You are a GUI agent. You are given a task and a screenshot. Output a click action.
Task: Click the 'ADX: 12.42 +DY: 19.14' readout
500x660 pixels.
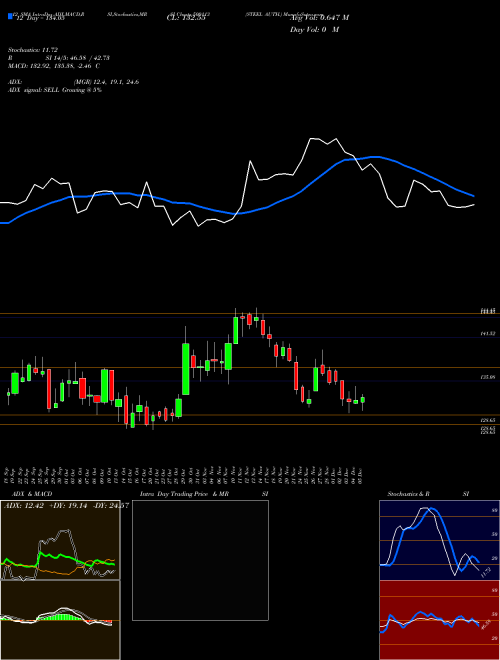coord(45,506)
